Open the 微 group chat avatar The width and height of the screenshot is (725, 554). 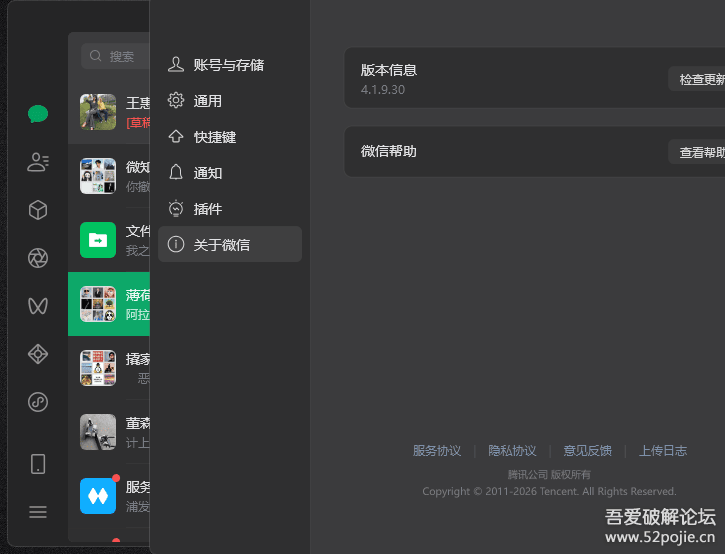98,176
